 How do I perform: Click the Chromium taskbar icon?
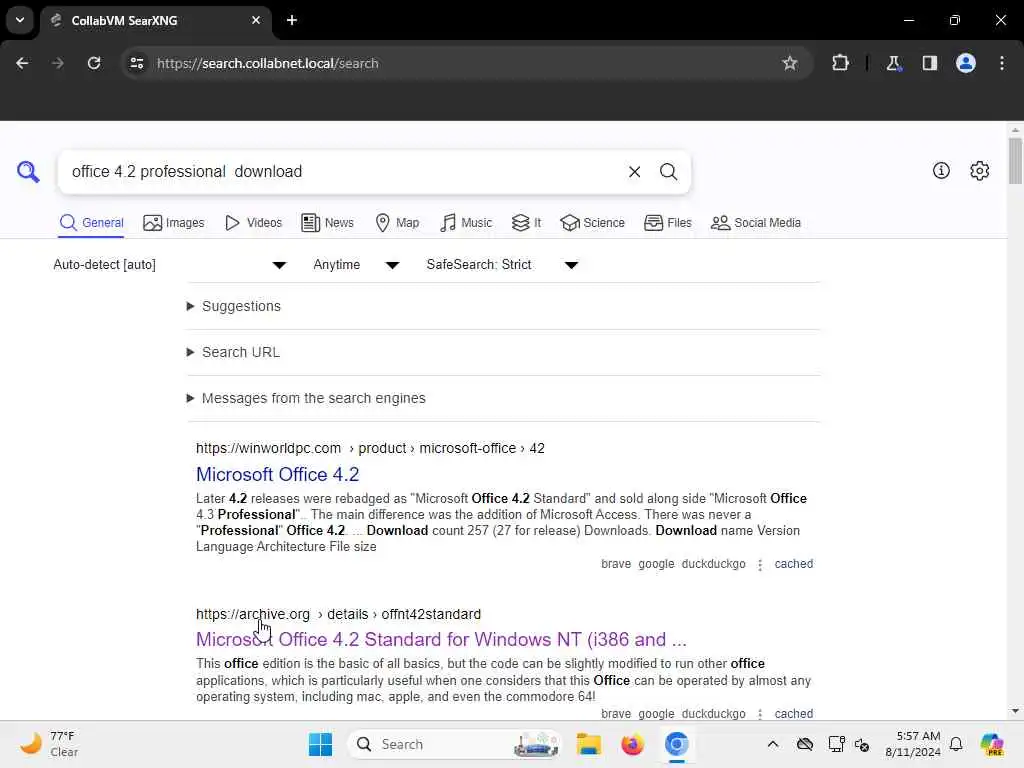point(677,744)
